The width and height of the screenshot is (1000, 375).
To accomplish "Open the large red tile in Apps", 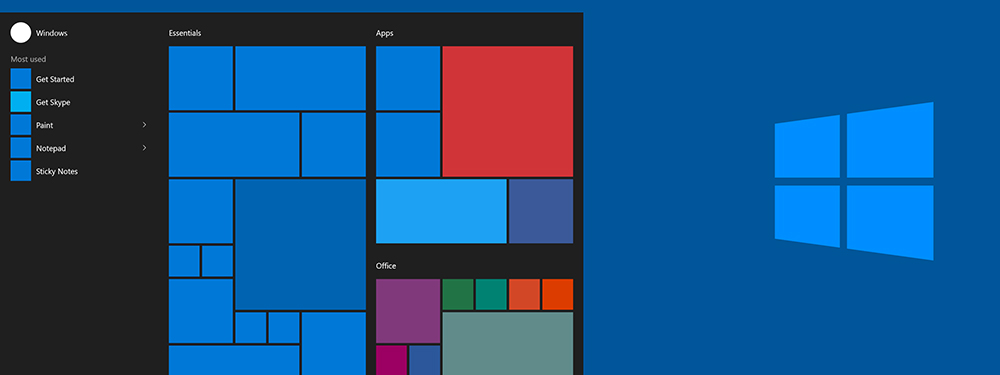I will click(508, 112).
